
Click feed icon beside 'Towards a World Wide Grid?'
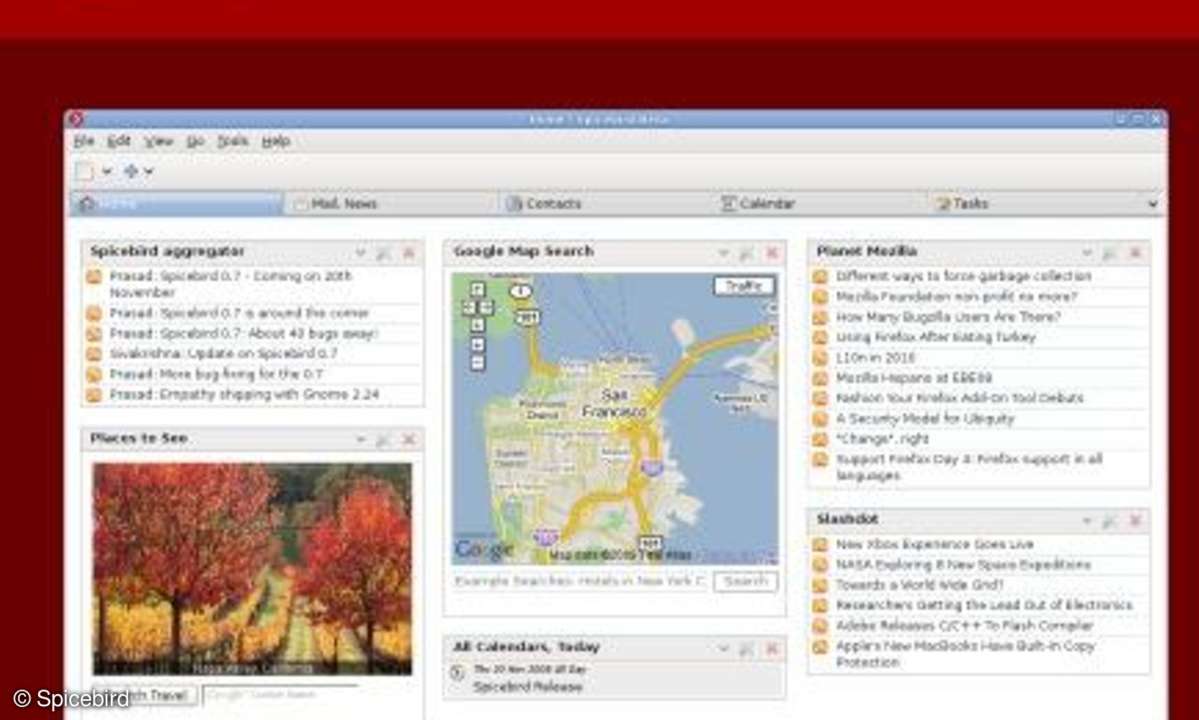point(820,585)
